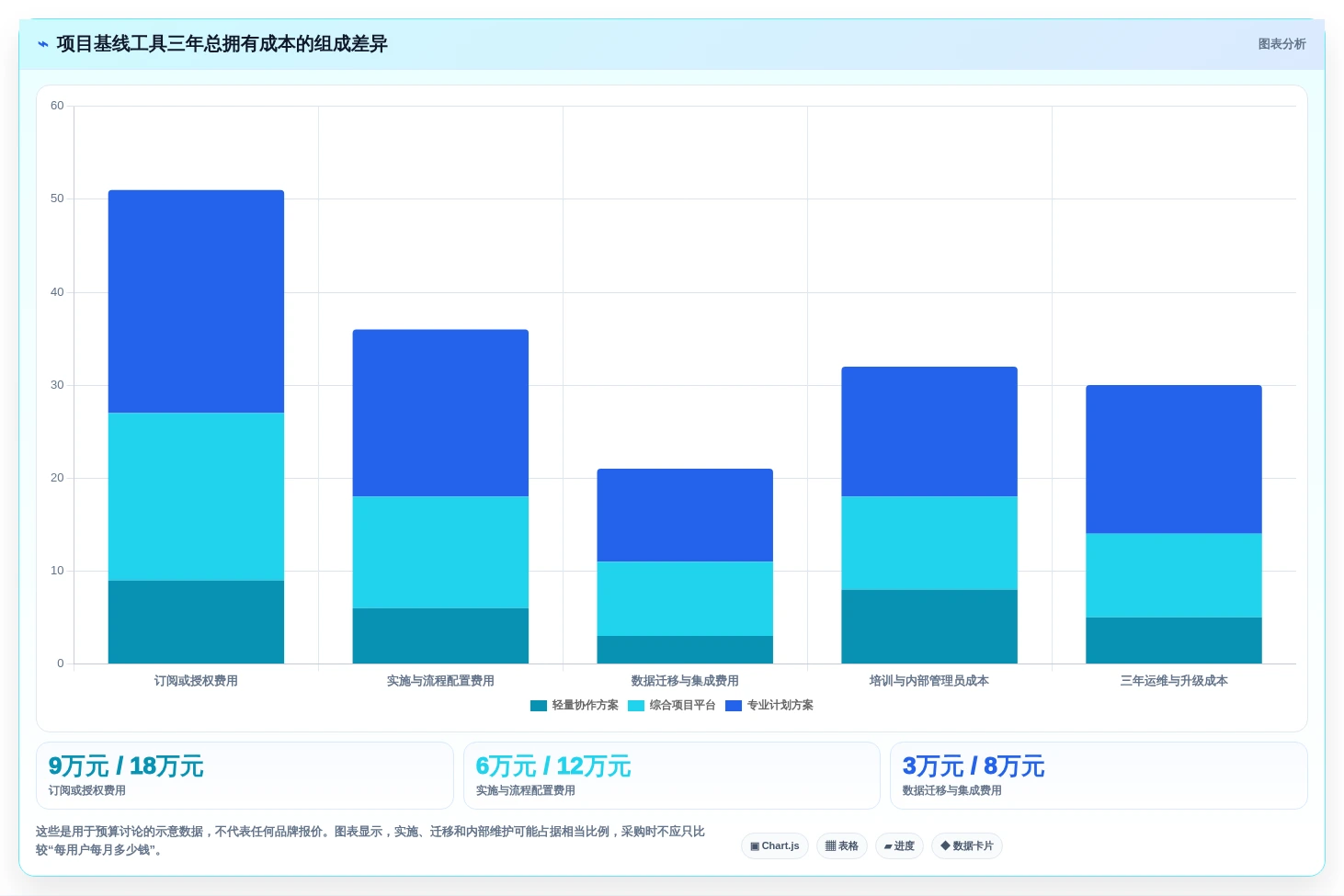
Task: Toggle the 轻量协作方案 legend swatch
Action: click(539, 706)
